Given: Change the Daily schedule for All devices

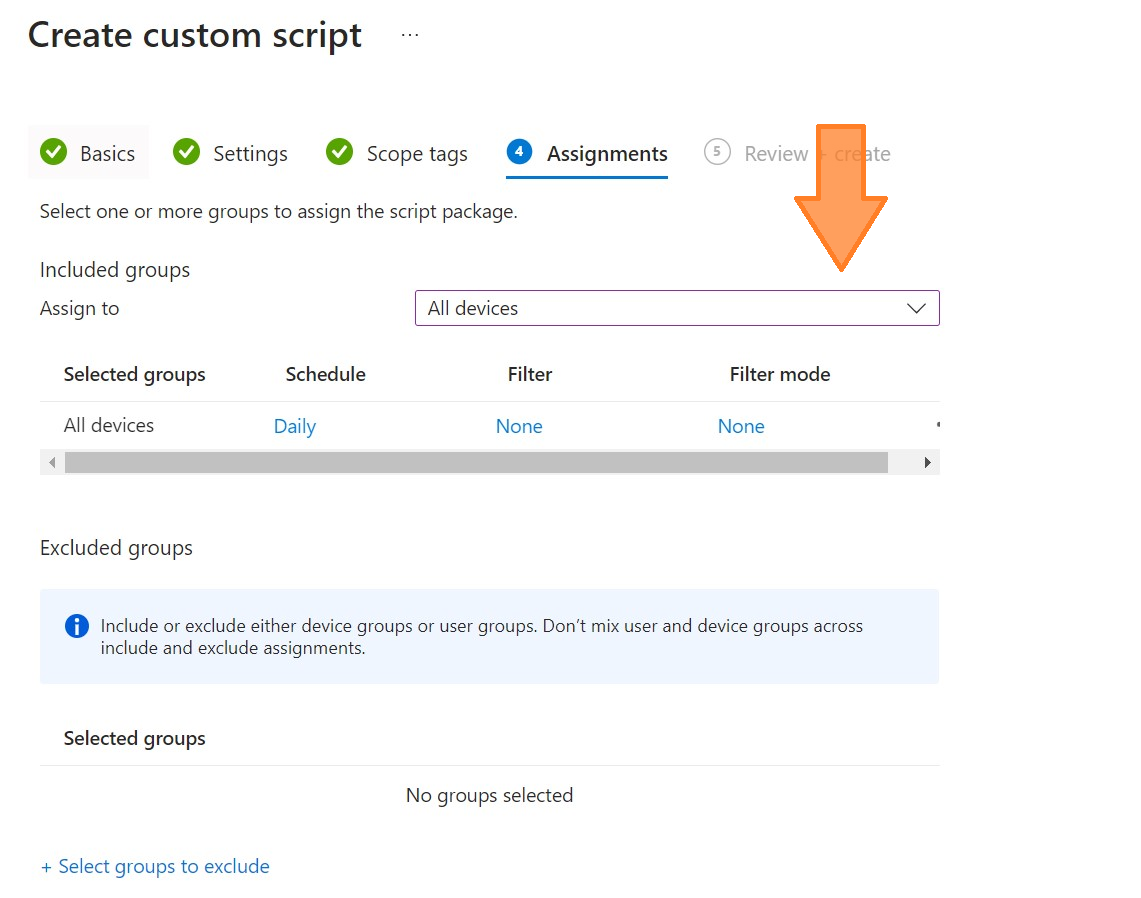Looking at the screenshot, I should tap(294, 425).
